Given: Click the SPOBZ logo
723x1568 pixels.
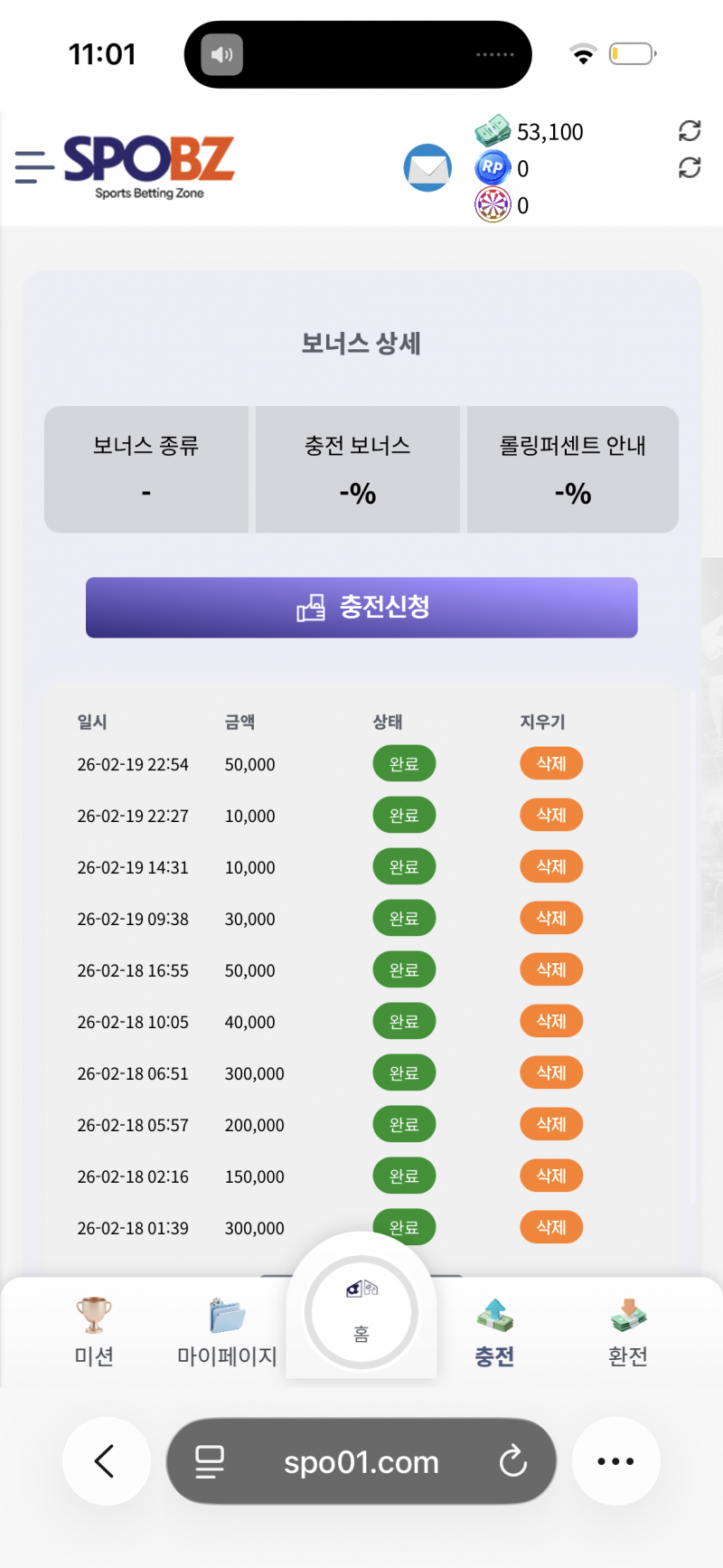Looking at the screenshot, I should [149, 165].
